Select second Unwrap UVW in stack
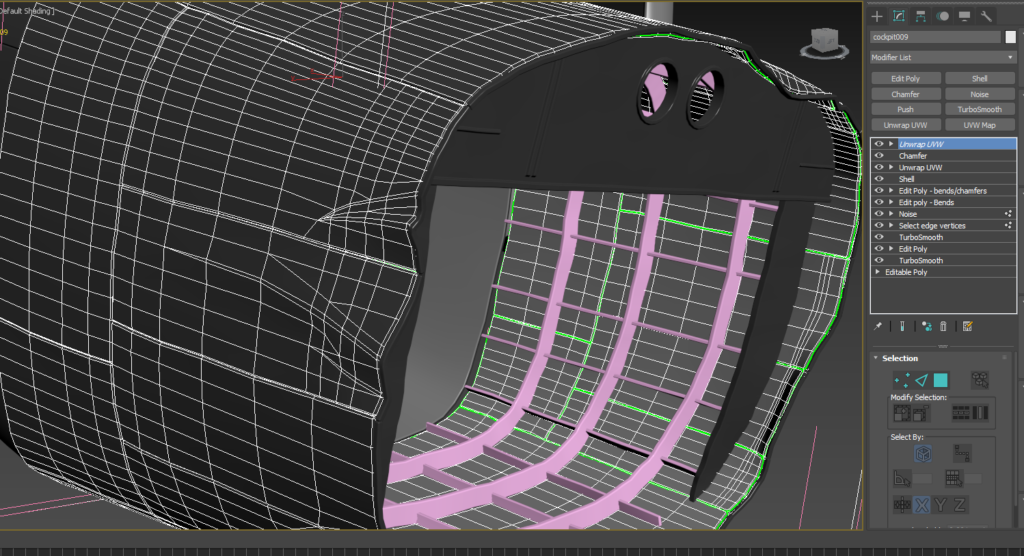Viewport: 1024px width, 556px height. tap(920, 167)
